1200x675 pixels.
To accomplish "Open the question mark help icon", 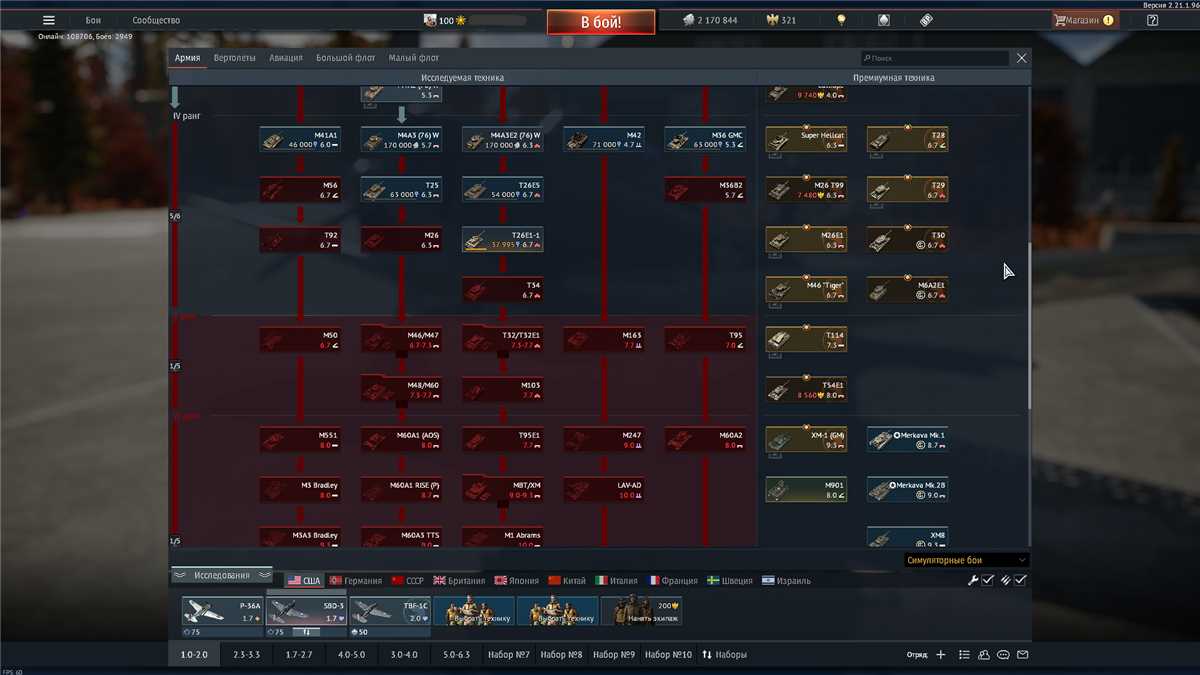I will pyautogui.click(x=1152, y=20).
